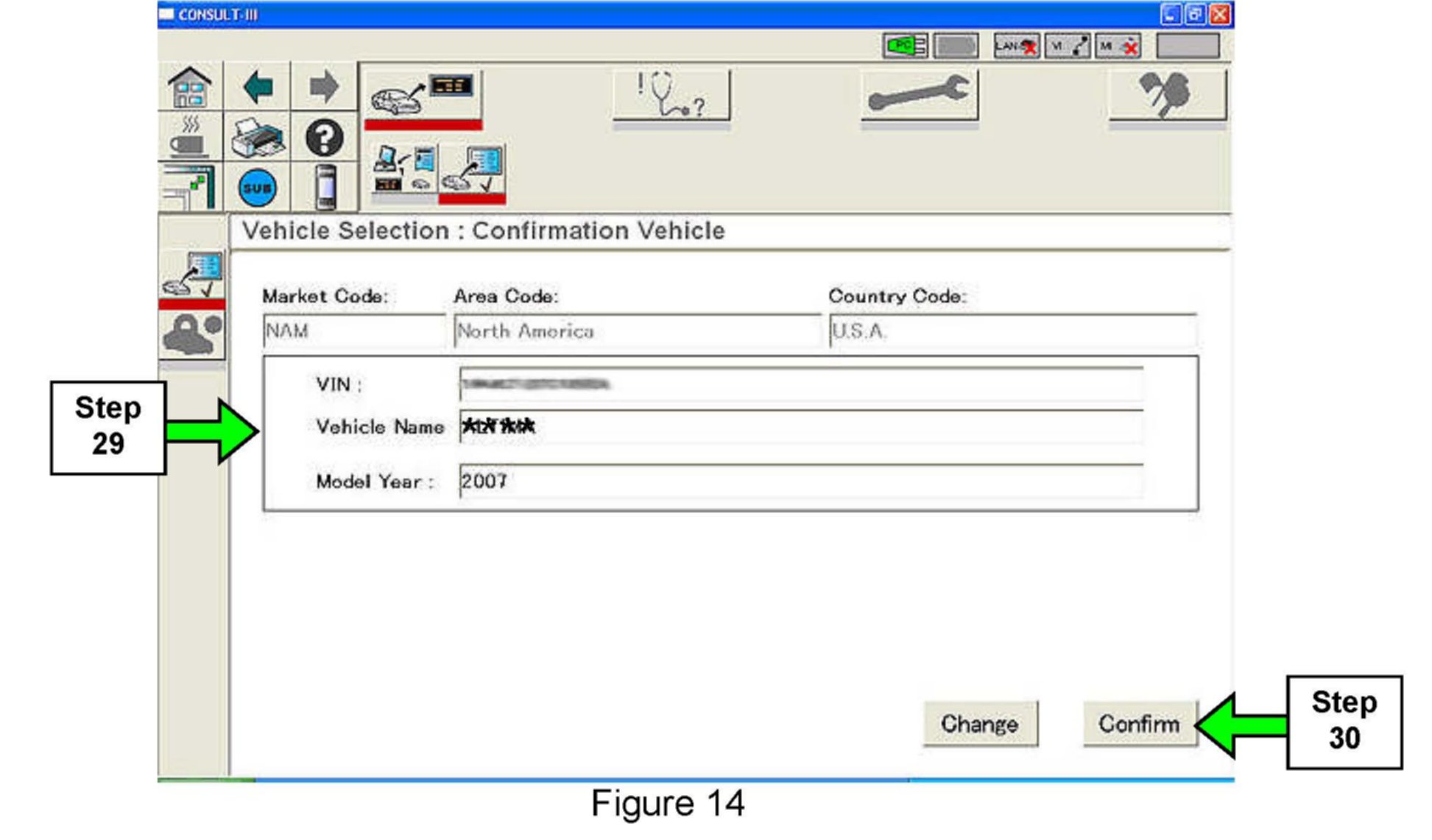1432x840 pixels.
Task: Go back with the left arrow
Action: coord(257,88)
